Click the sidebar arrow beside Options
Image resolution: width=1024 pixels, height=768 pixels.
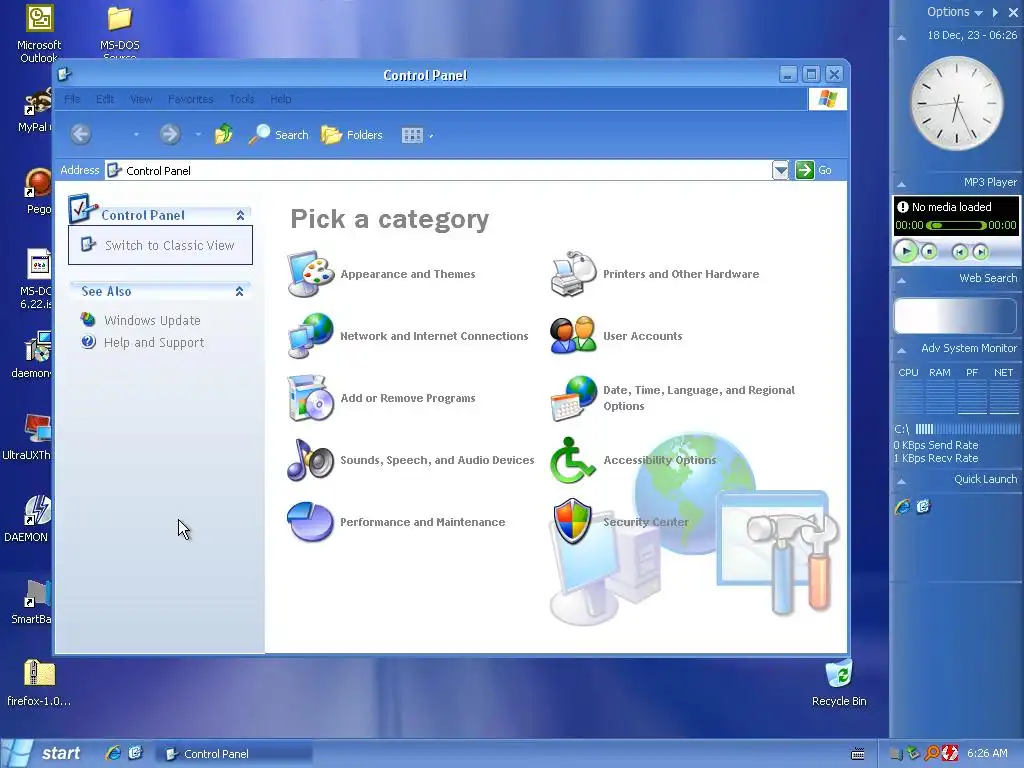pos(995,12)
